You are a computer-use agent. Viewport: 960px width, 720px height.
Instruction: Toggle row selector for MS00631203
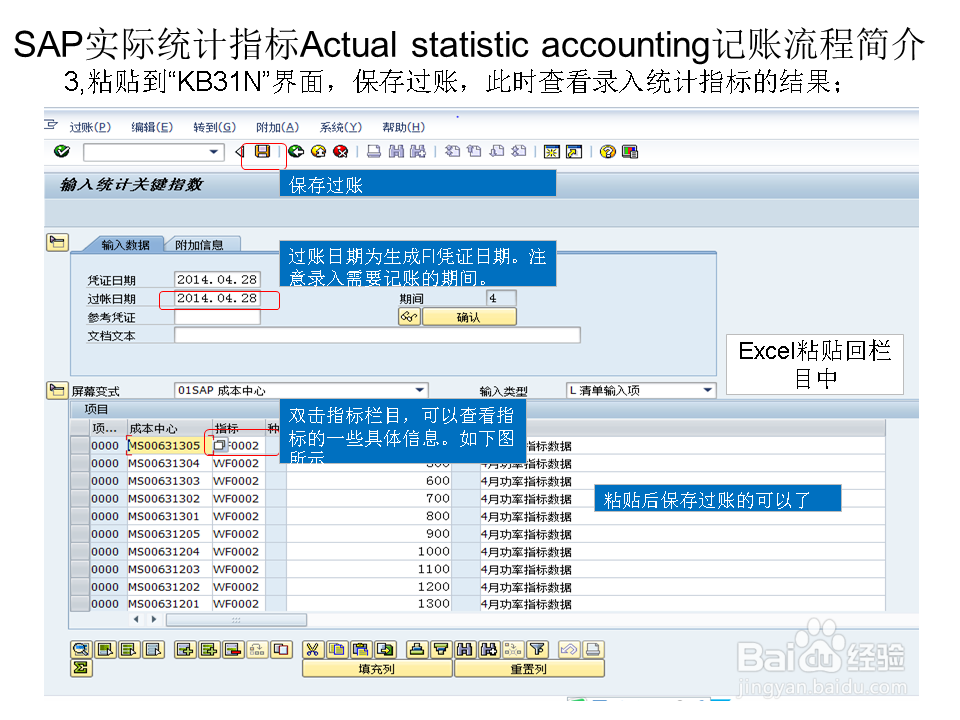point(80,569)
